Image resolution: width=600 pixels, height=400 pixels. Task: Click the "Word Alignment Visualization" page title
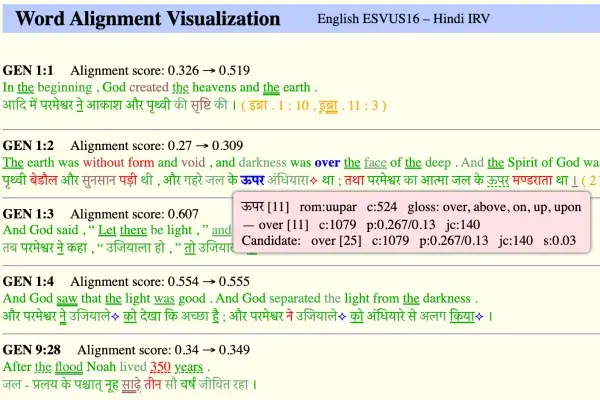[148, 19]
